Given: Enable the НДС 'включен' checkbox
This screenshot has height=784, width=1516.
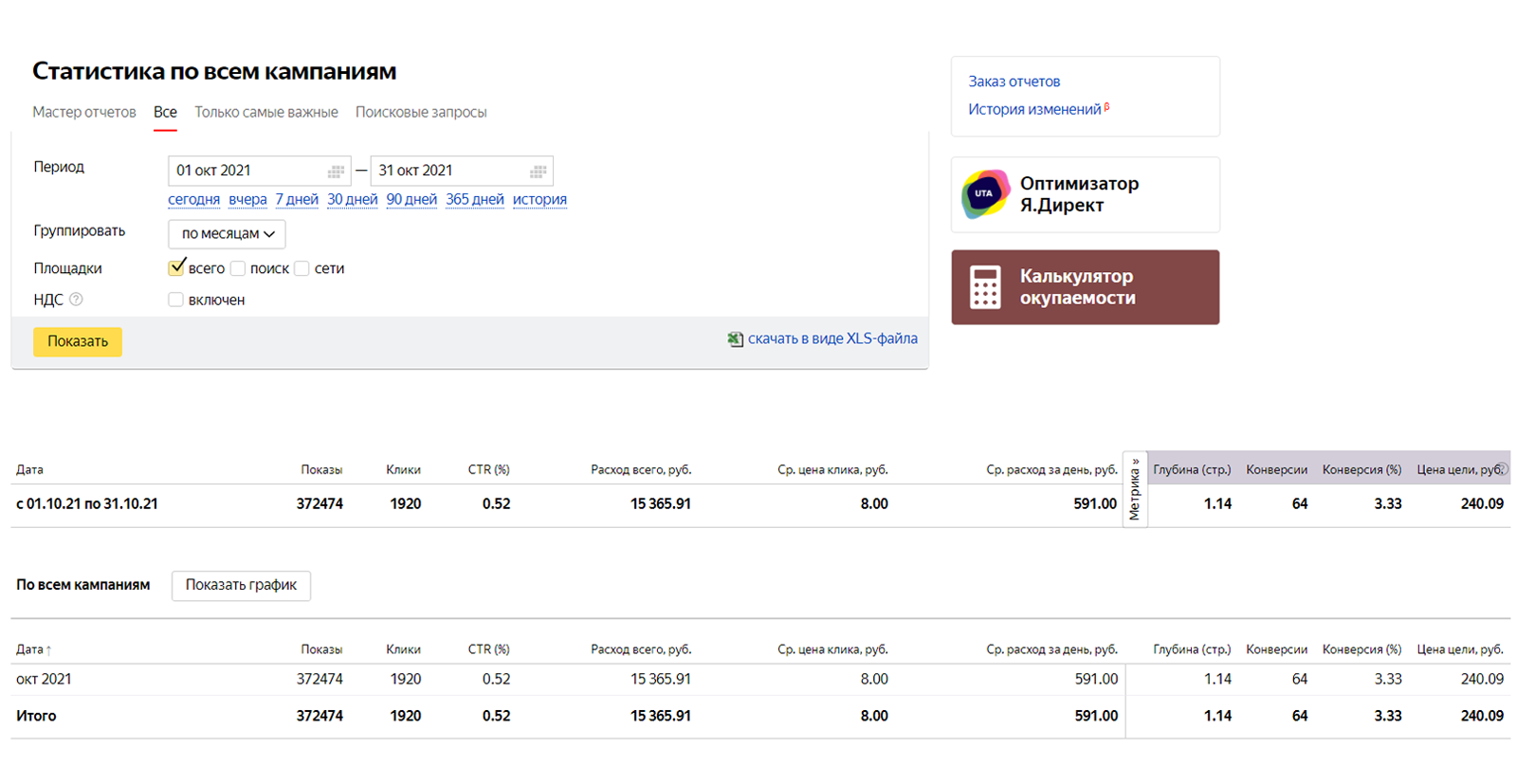Looking at the screenshot, I should (x=175, y=300).
